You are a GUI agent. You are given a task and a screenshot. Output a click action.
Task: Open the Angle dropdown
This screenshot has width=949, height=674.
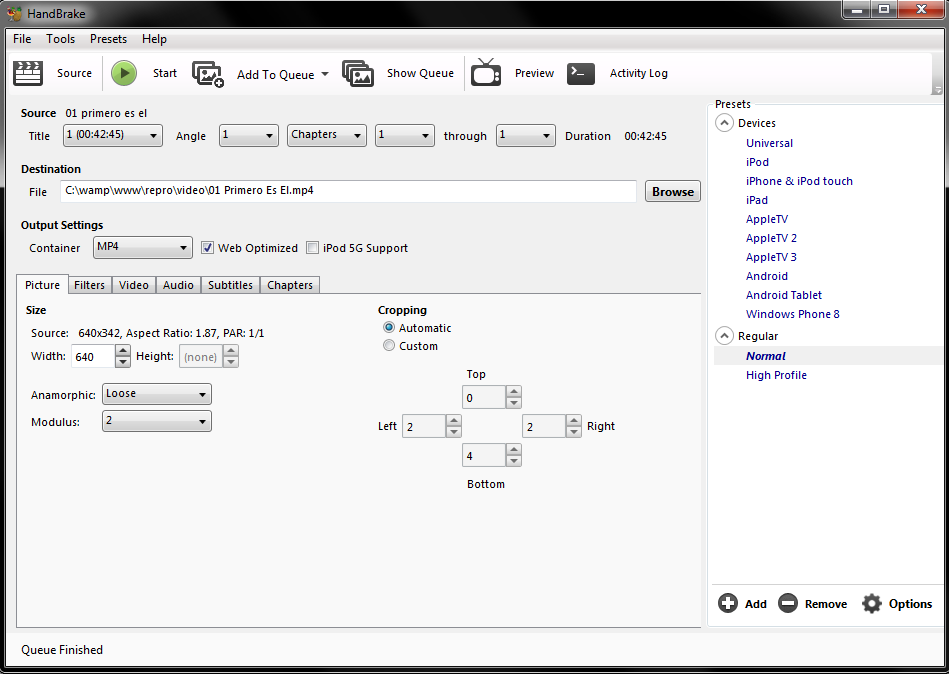tap(249, 136)
